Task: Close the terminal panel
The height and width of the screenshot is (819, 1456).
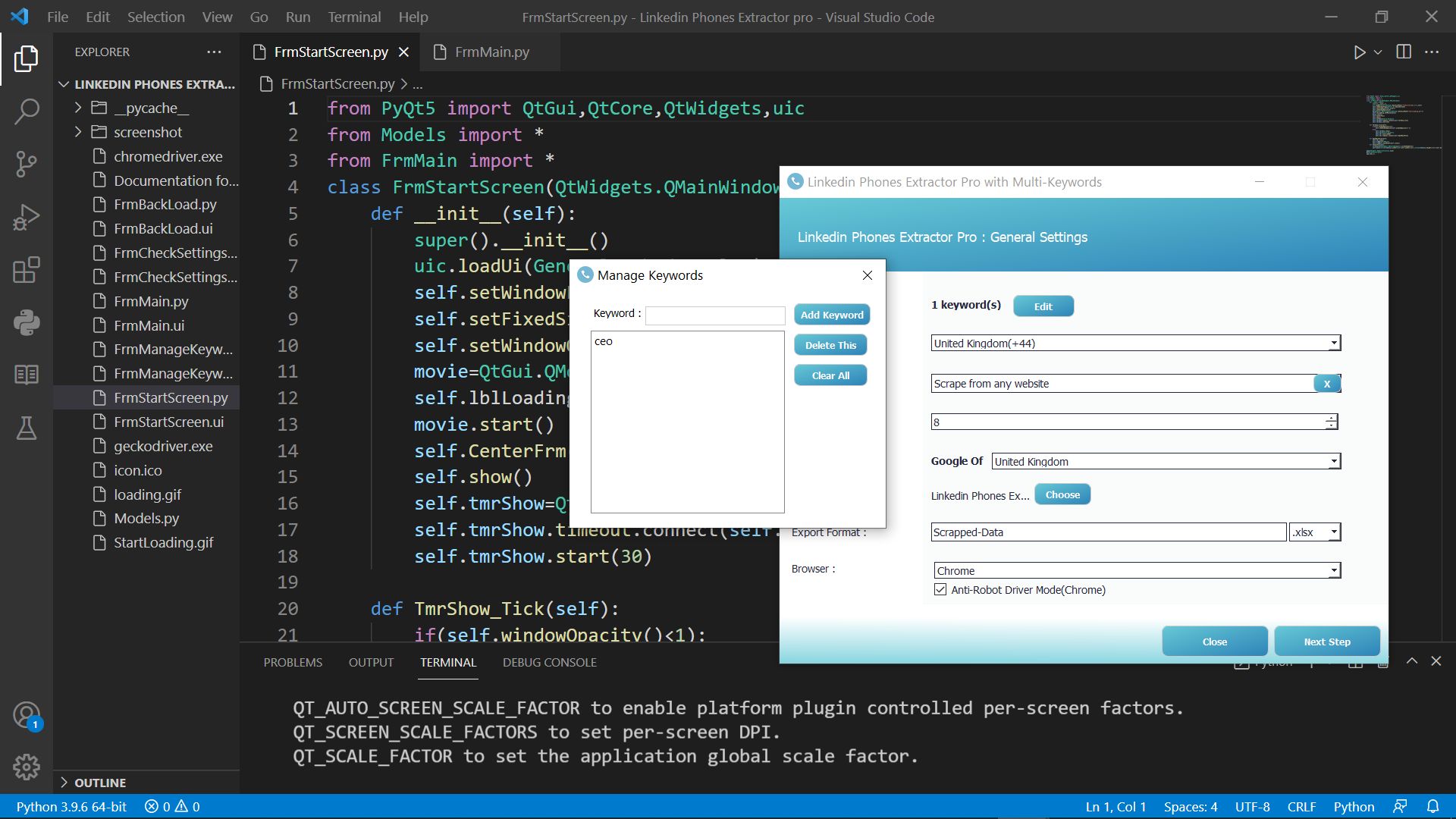Action: click(x=1436, y=661)
